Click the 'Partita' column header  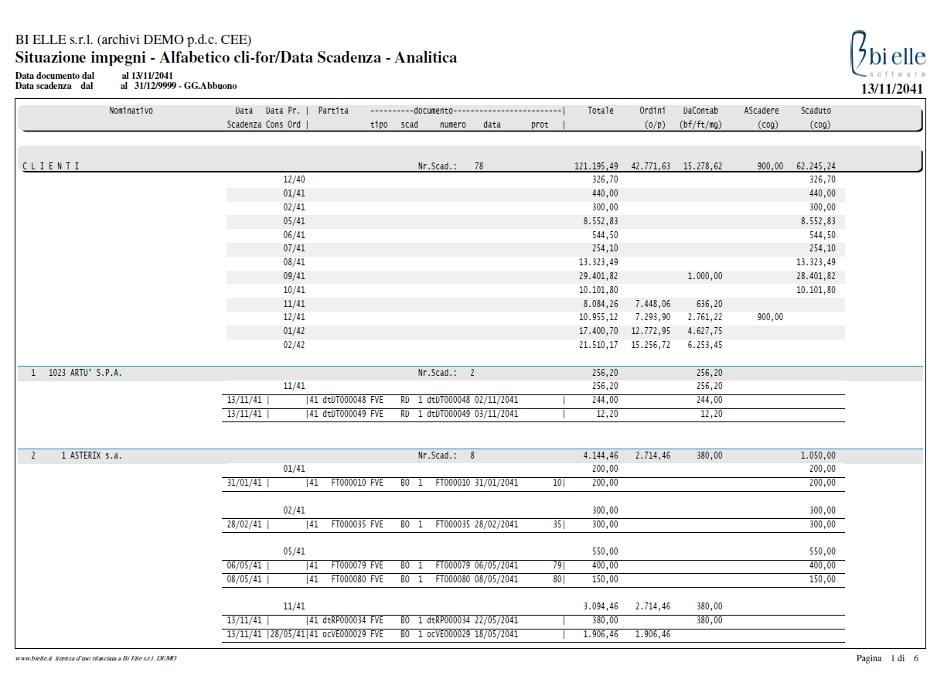point(333,111)
